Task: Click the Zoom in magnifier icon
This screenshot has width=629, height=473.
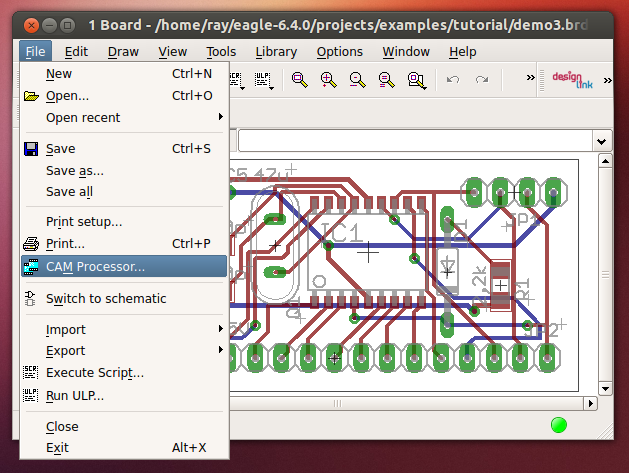Action: 328,80
